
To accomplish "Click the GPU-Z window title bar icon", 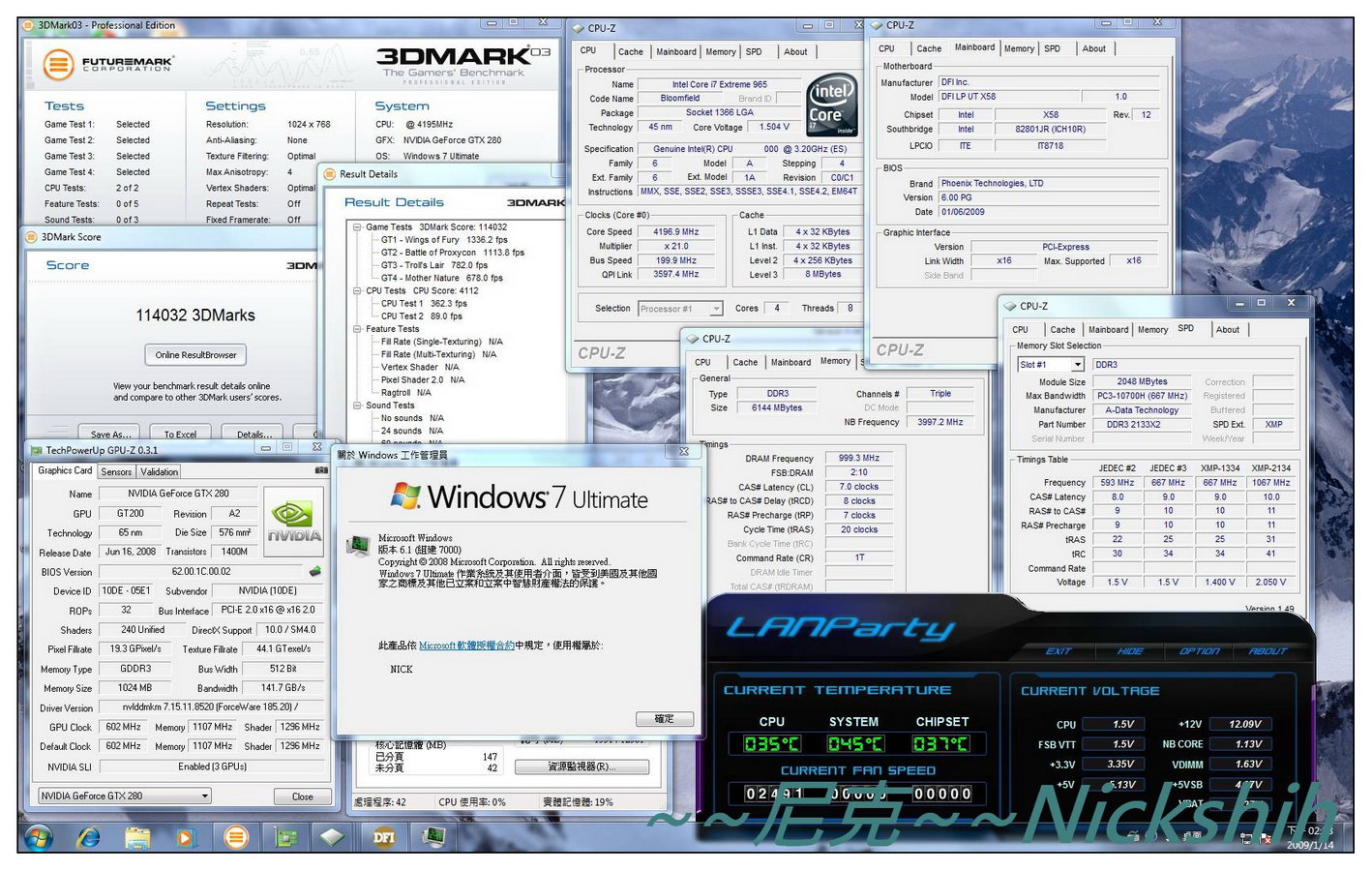I will pos(36,450).
